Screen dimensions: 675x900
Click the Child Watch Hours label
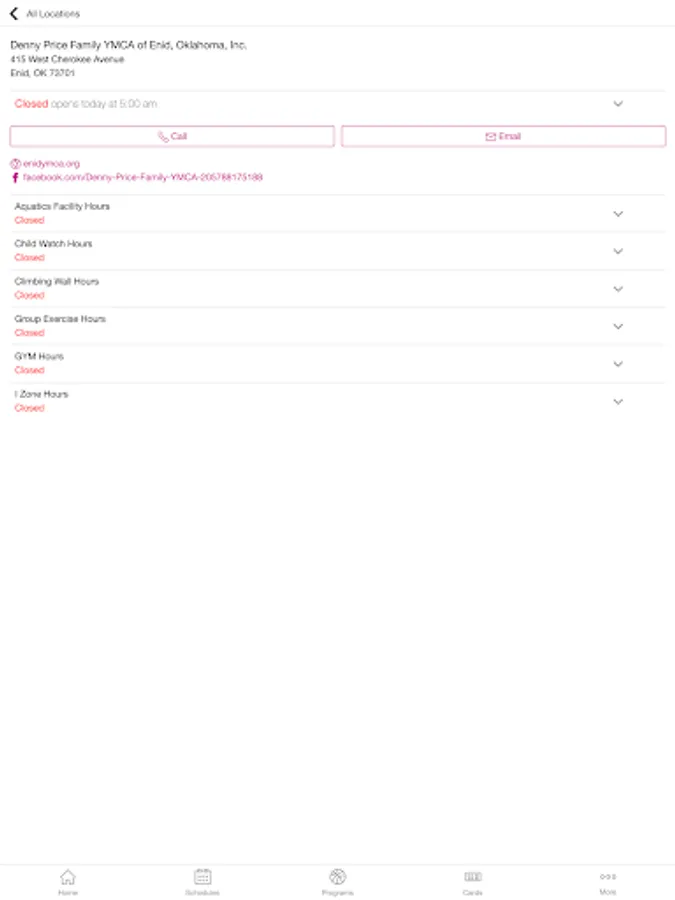53,244
